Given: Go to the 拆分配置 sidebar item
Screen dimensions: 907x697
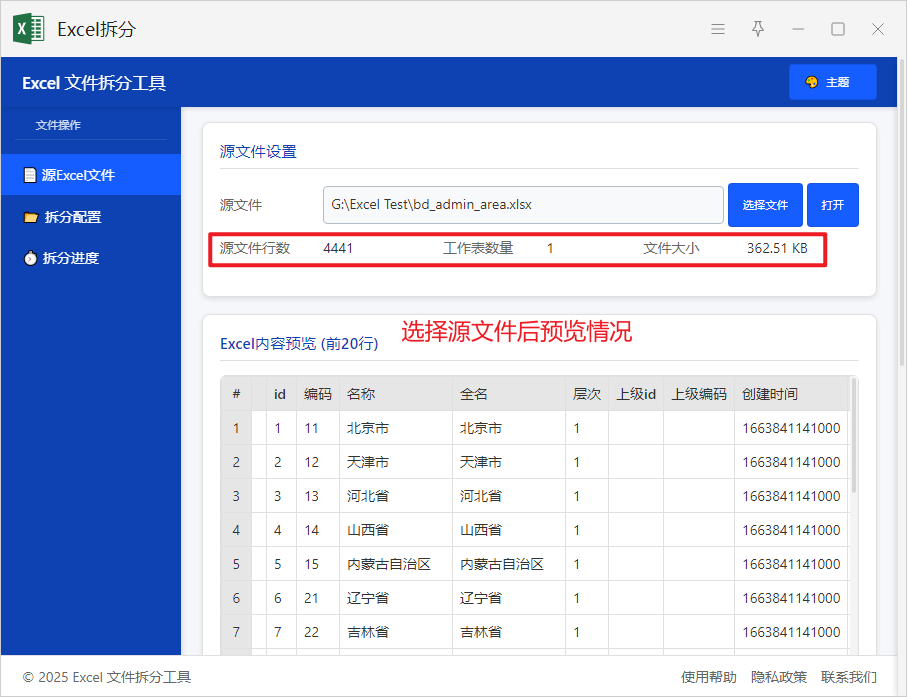Looking at the screenshot, I should click(91, 217).
